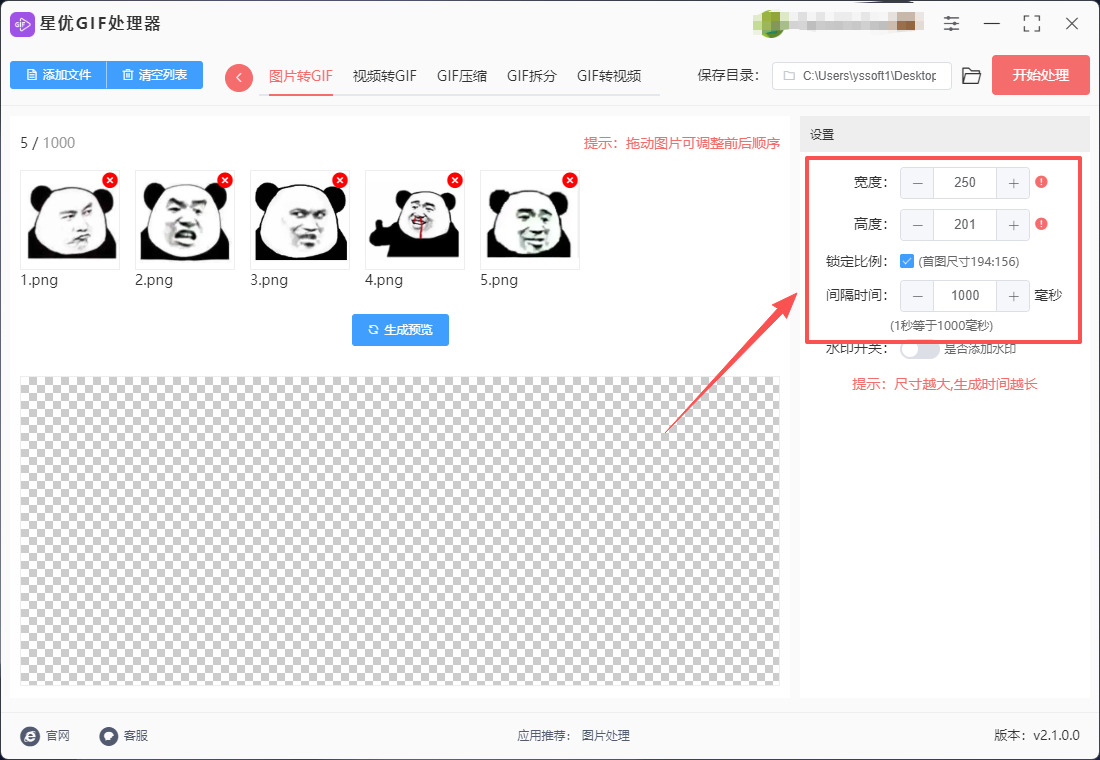Screen dimensions: 1100x760
Task: Click the checkered GIF preview area
Action: (400, 531)
